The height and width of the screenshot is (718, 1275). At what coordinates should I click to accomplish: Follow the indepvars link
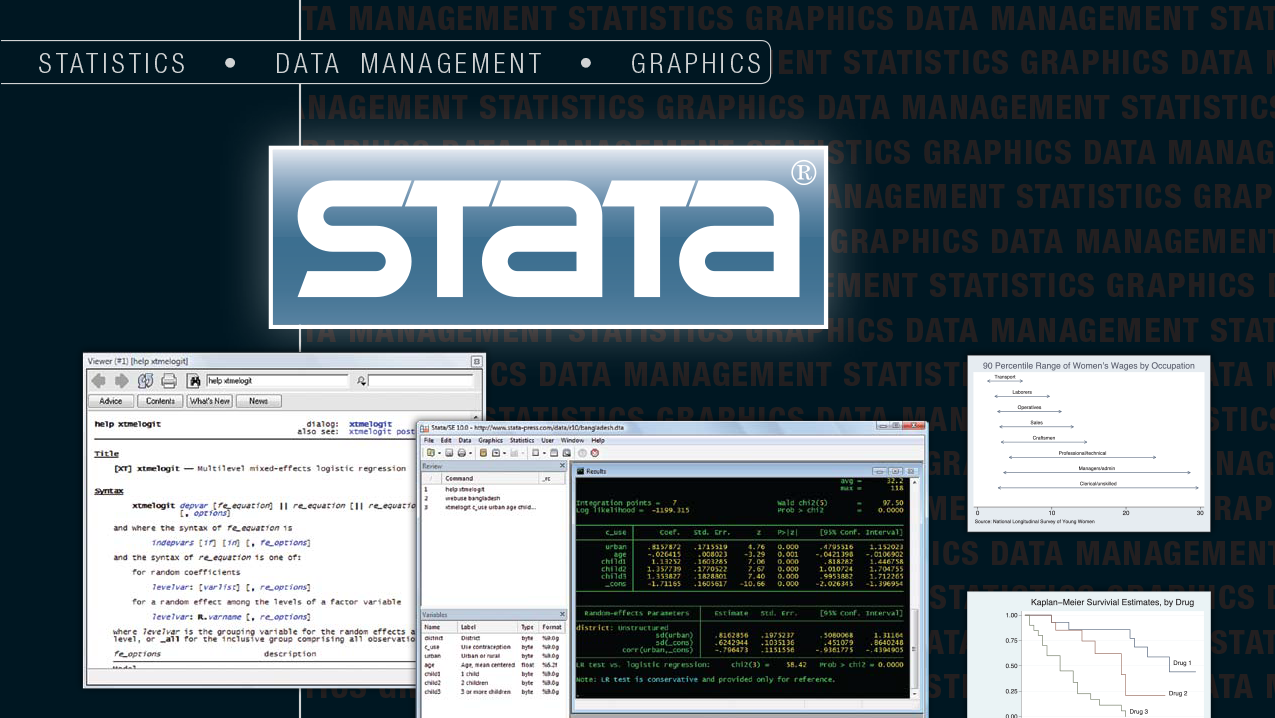(172, 541)
